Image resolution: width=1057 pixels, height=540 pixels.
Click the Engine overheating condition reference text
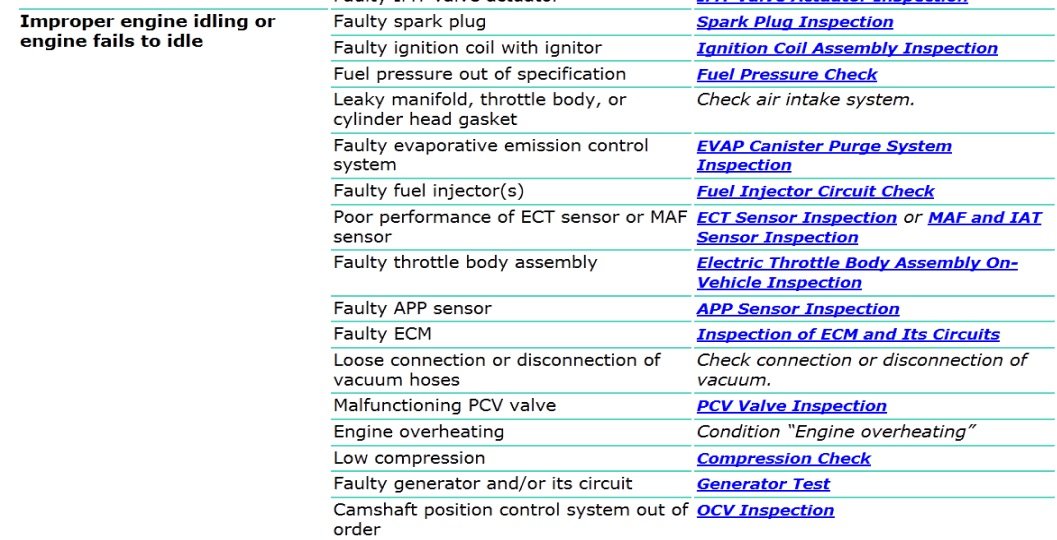tap(836, 431)
